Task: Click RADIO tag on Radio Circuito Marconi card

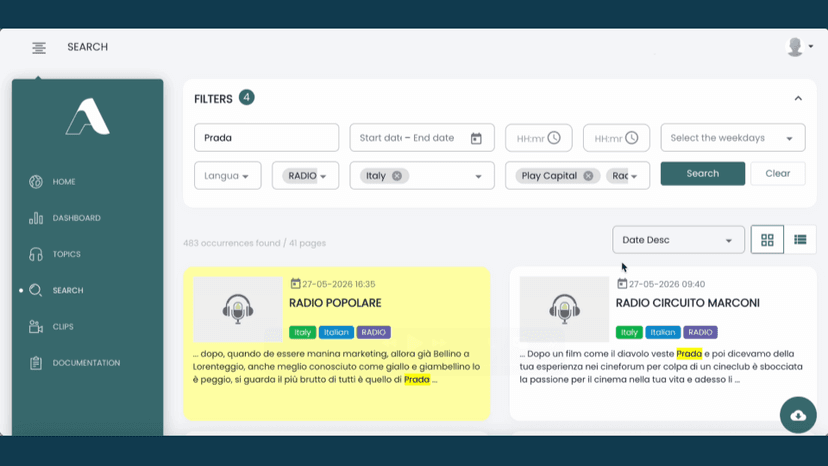Action: tap(700, 332)
